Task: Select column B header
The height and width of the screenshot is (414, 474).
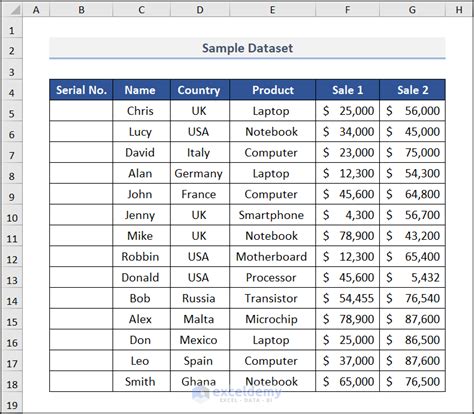Action: [81, 10]
